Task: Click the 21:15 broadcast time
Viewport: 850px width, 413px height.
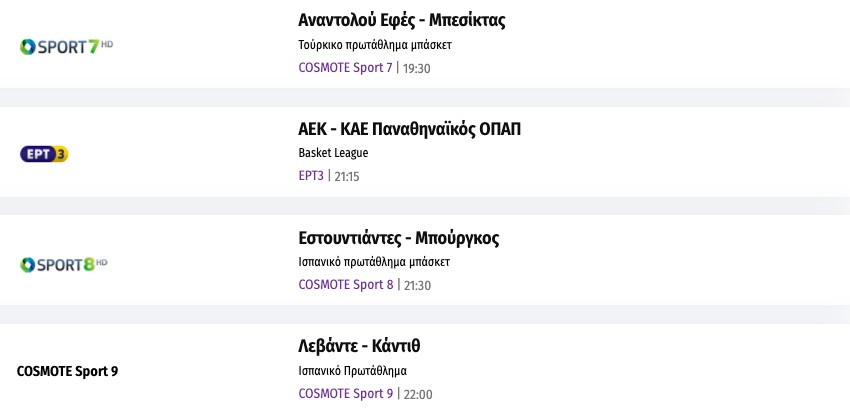Action: click(346, 177)
